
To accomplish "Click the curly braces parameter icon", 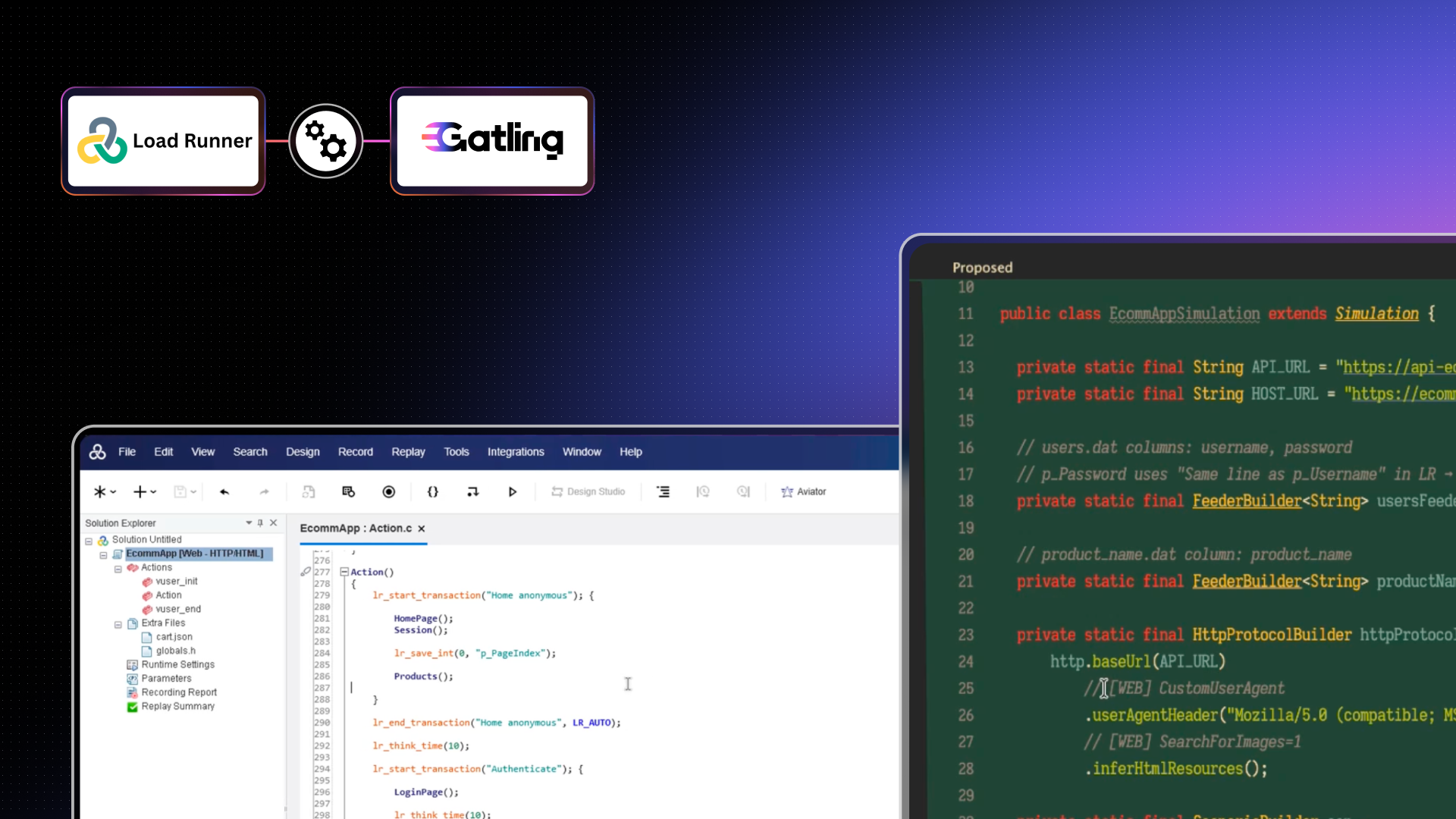I will [x=432, y=491].
